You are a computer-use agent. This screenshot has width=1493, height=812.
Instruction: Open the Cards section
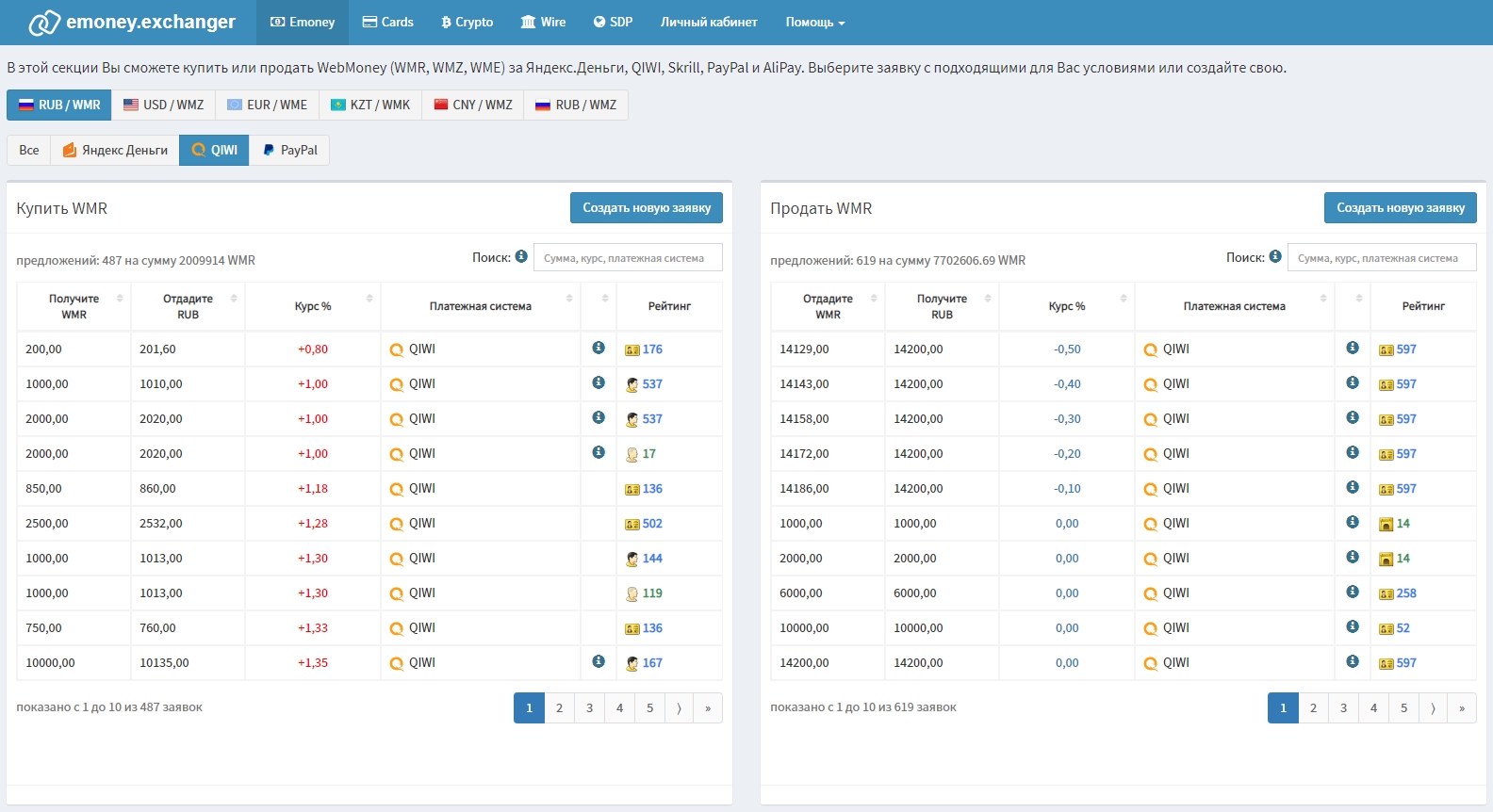(x=388, y=23)
